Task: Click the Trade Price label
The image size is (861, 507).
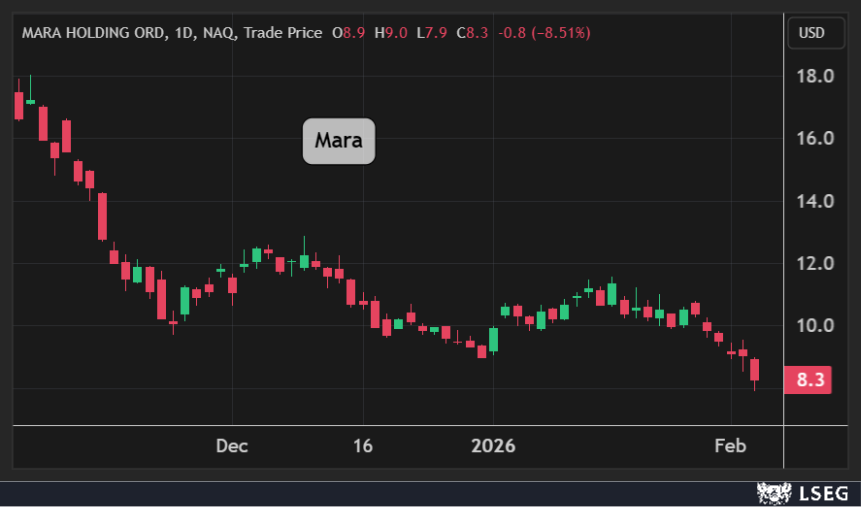Action: pyautogui.click(x=283, y=33)
